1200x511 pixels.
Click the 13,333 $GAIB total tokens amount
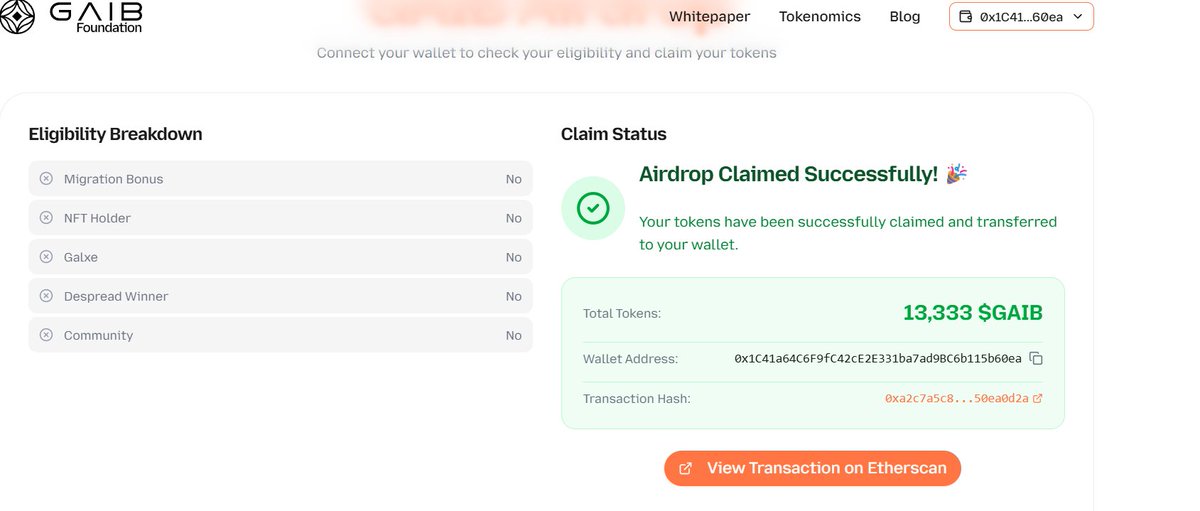point(972,313)
